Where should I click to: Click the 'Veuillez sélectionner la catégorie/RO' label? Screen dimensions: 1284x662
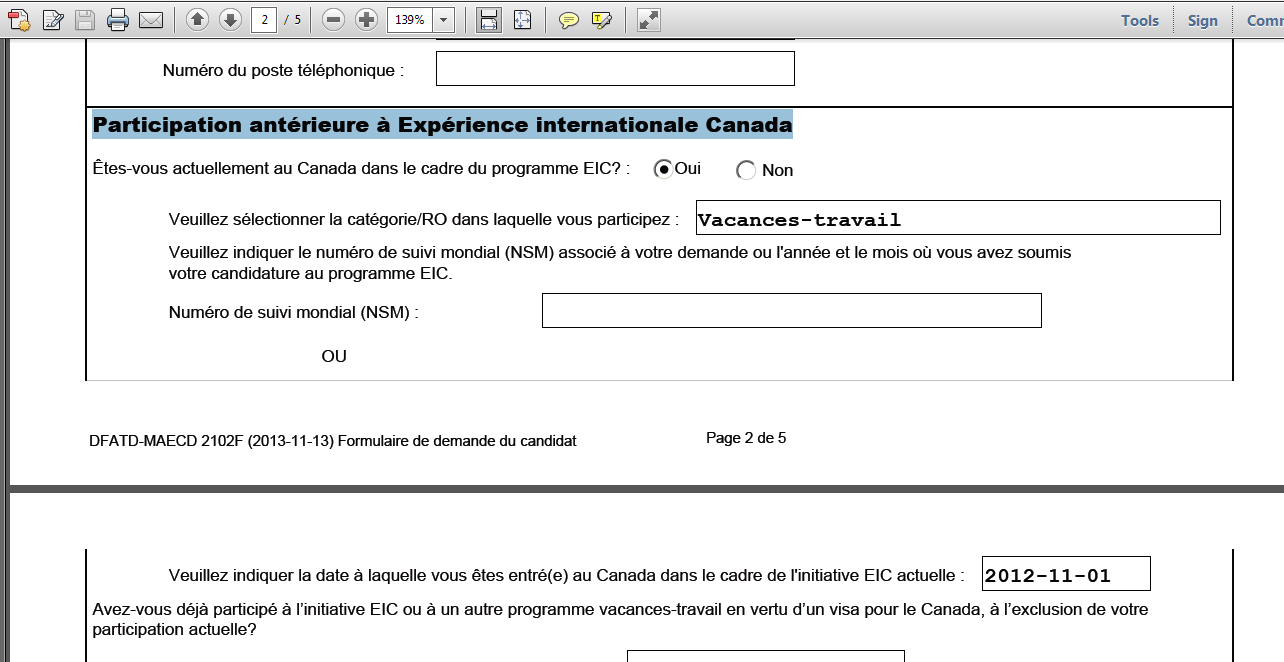coord(424,219)
